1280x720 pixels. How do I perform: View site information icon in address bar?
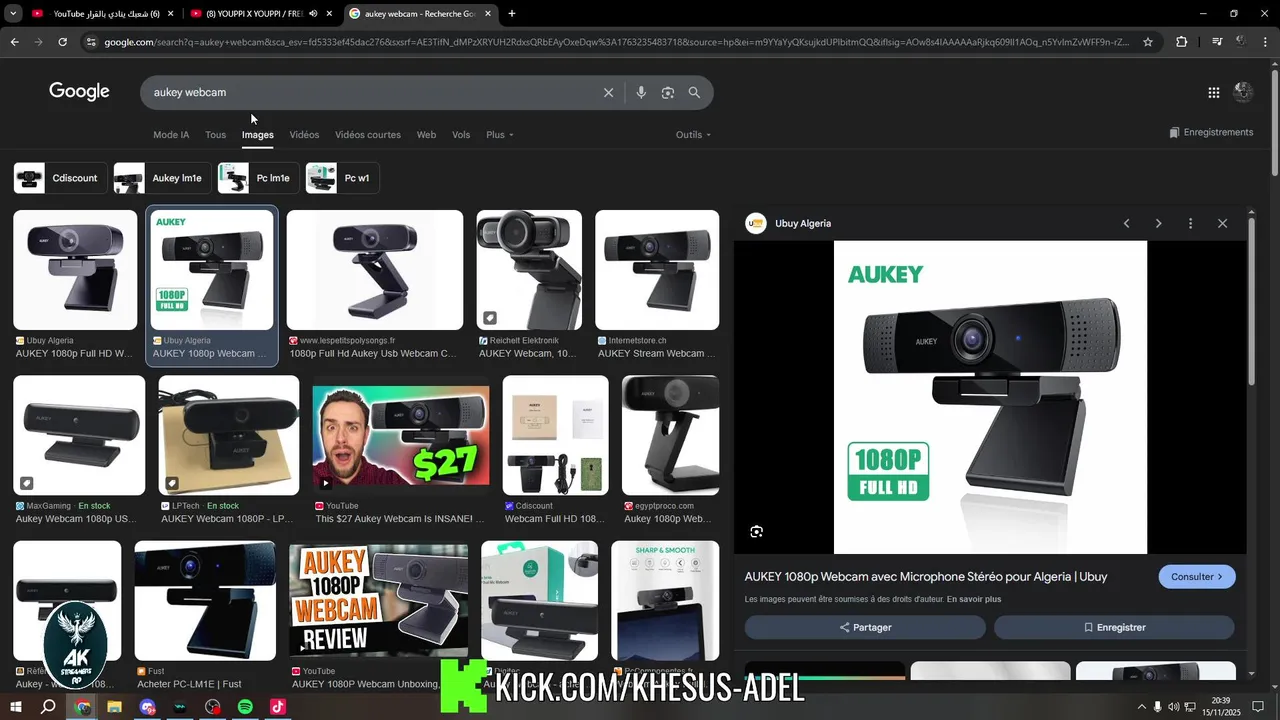click(91, 42)
